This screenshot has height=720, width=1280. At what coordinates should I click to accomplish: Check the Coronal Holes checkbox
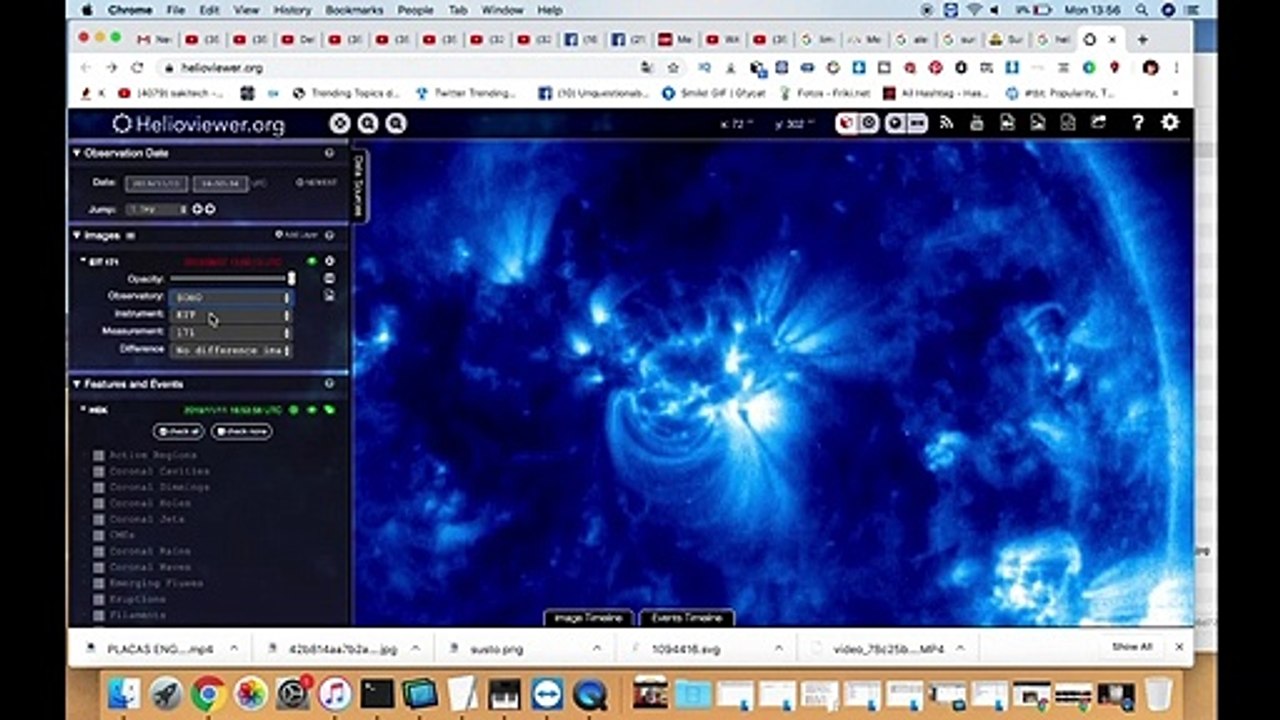pos(99,503)
